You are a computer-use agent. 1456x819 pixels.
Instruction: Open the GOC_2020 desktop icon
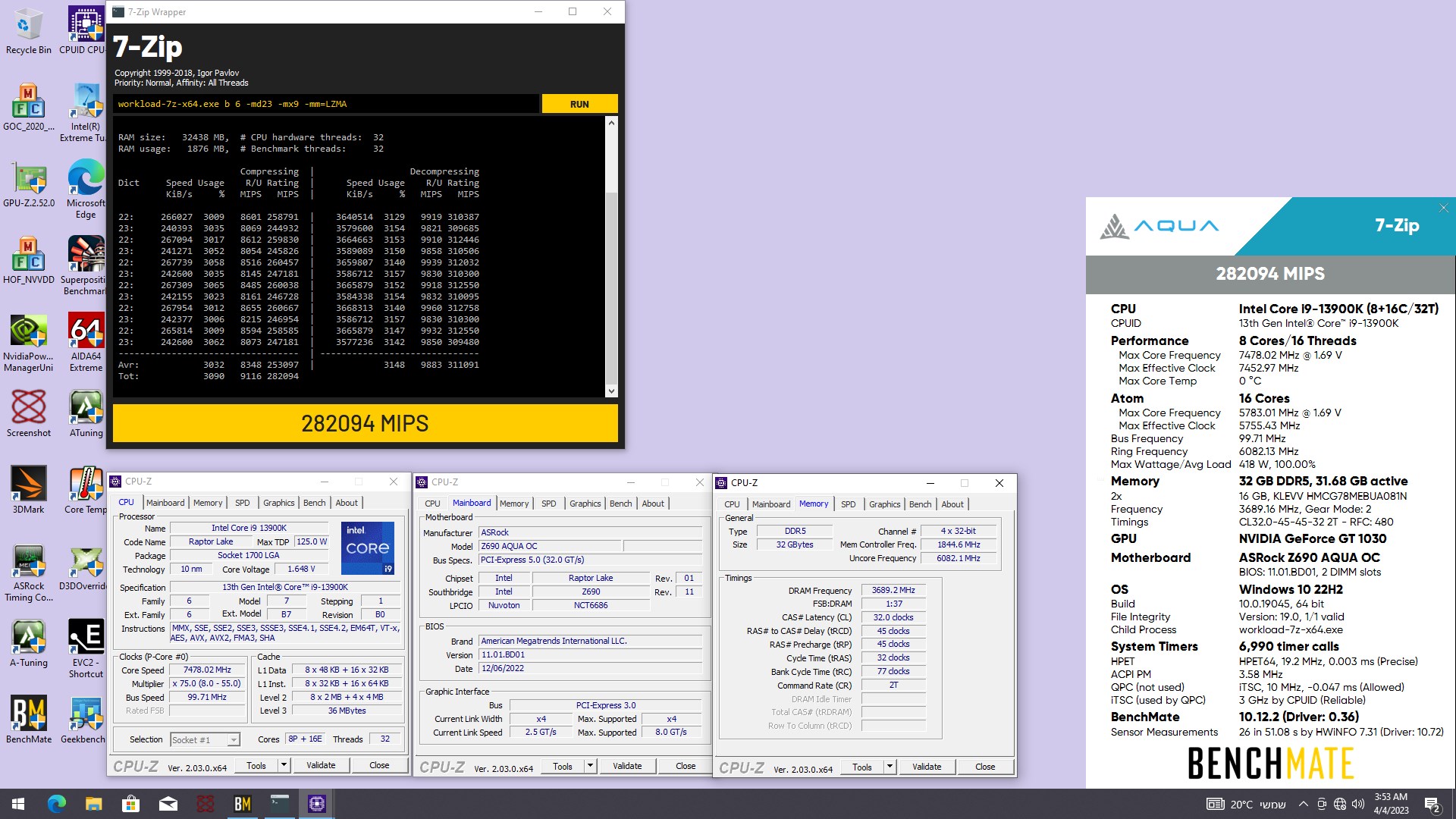pos(28,108)
